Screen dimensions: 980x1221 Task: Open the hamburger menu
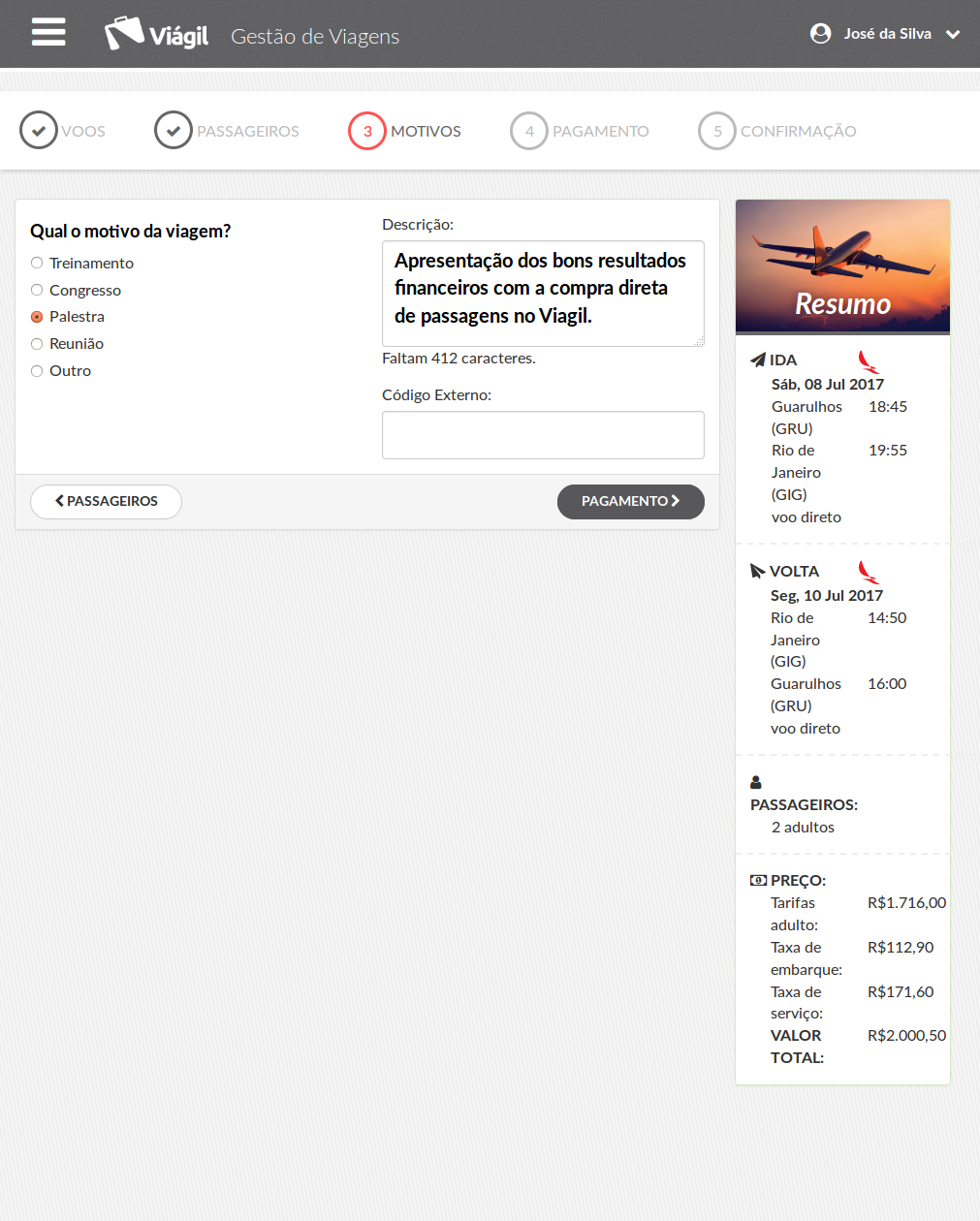tap(48, 32)
